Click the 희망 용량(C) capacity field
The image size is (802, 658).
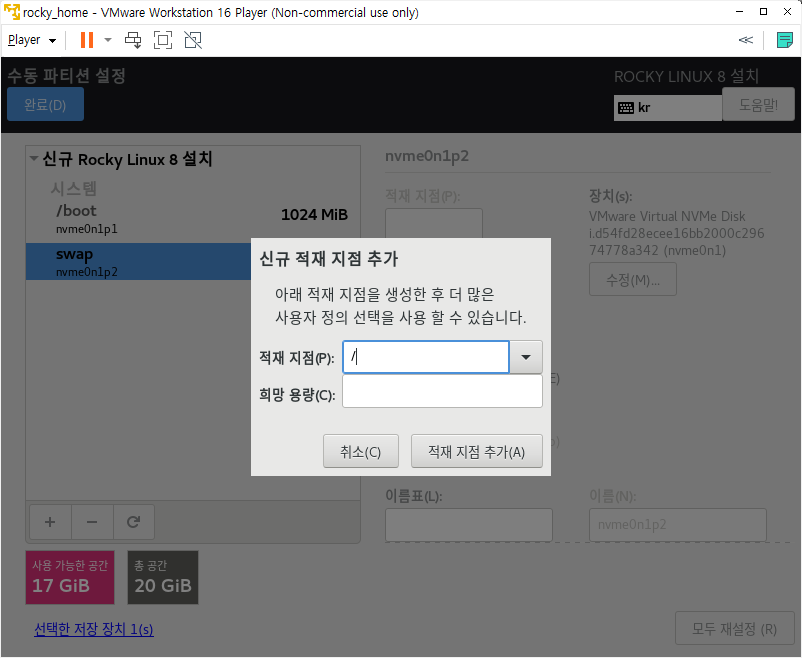(442, 391)
